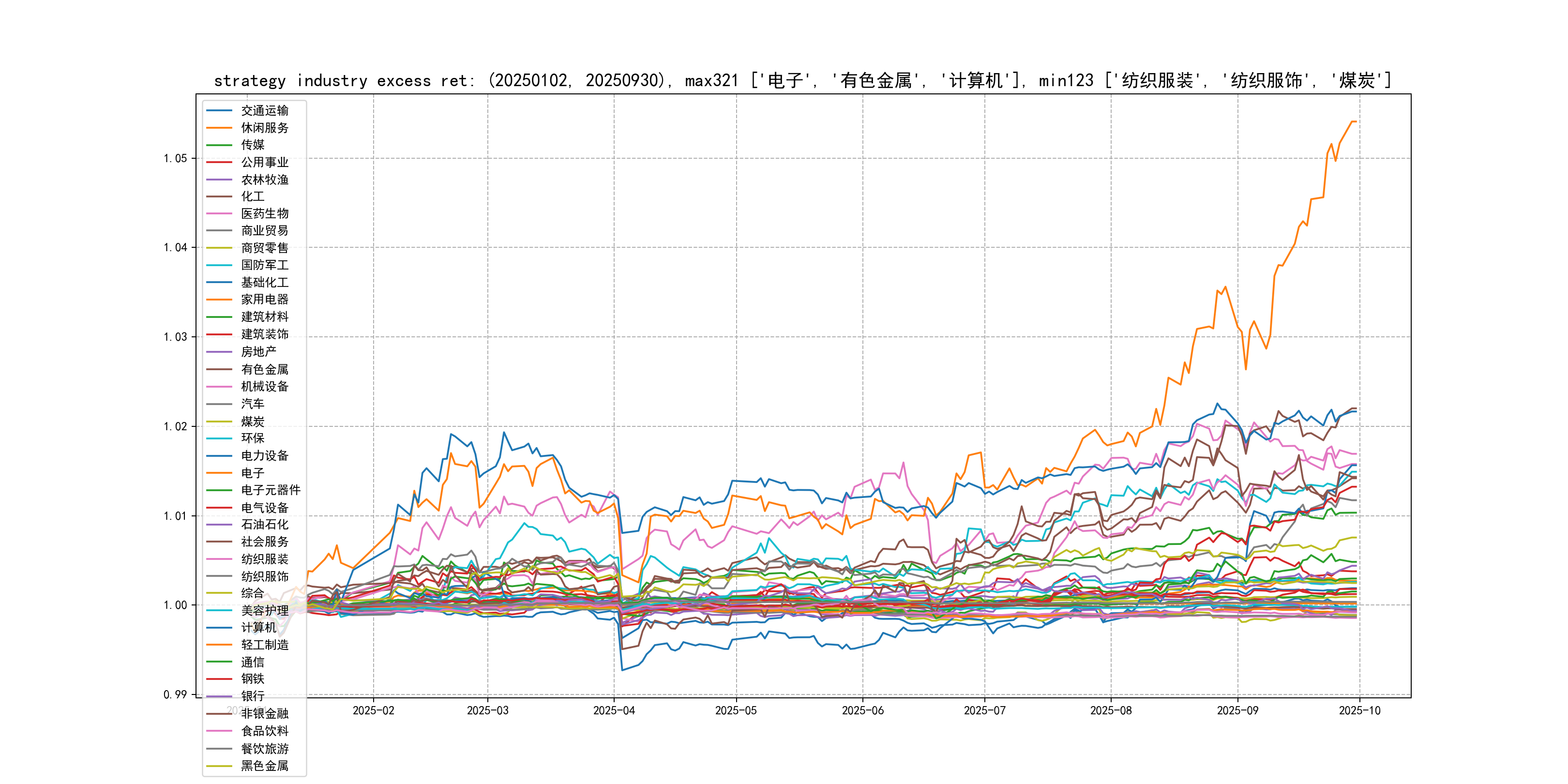The width and height of the screenshot is (1568, 784).
Task: Click the chart title text
Action: (802, 81)
